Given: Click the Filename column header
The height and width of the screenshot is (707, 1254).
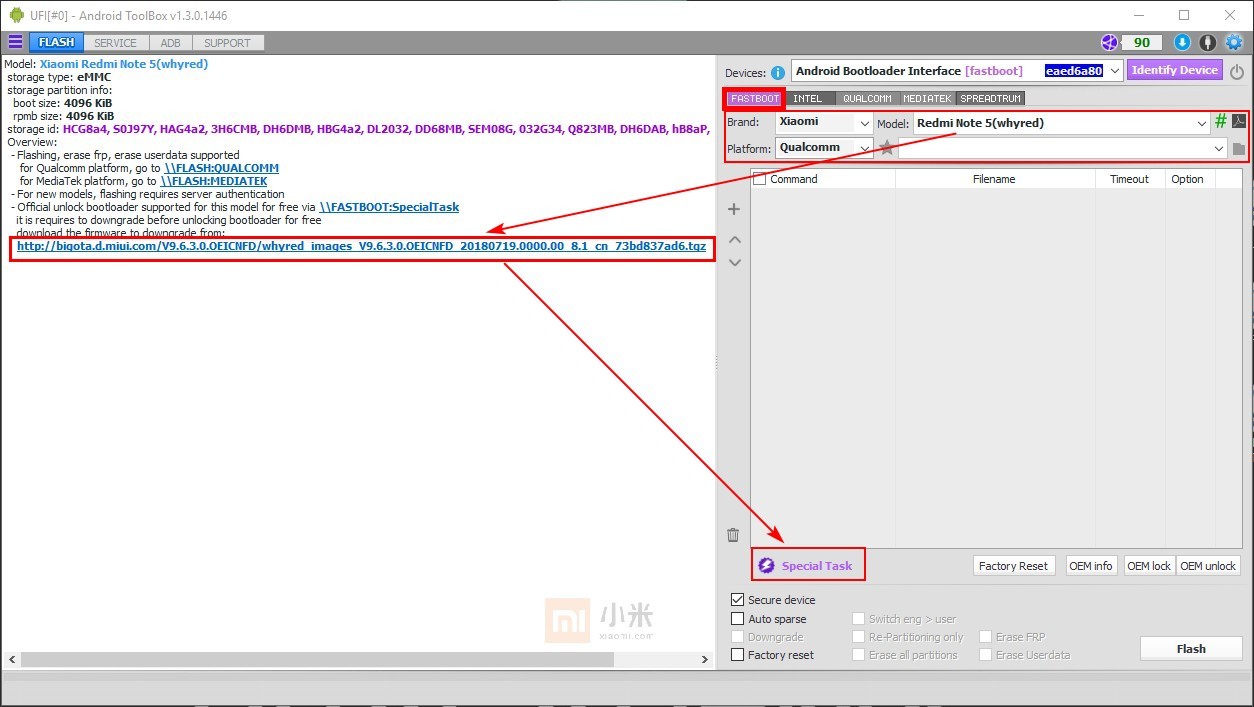Looking at the screenshot, I should click(994, 179).
